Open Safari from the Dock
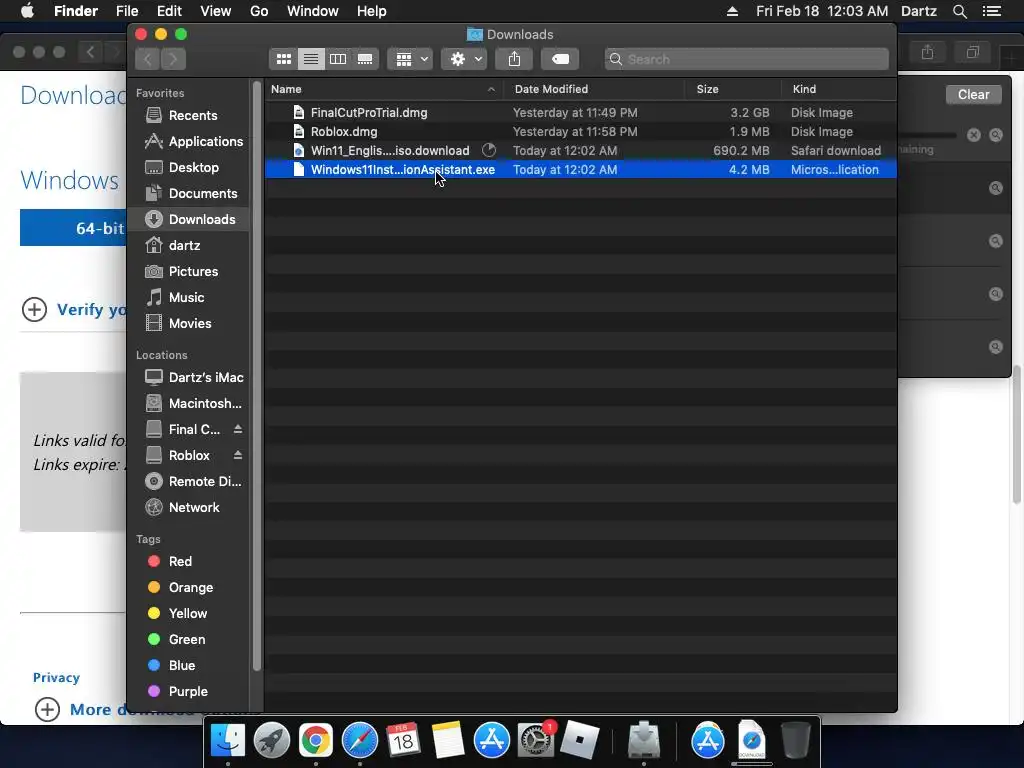 click(360, 741)
